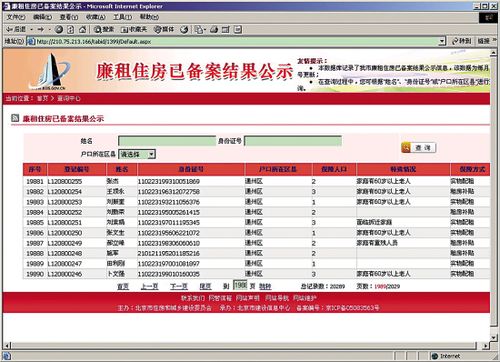
Task: Click the 特殊情况 column header
Action: coord(403,169)
